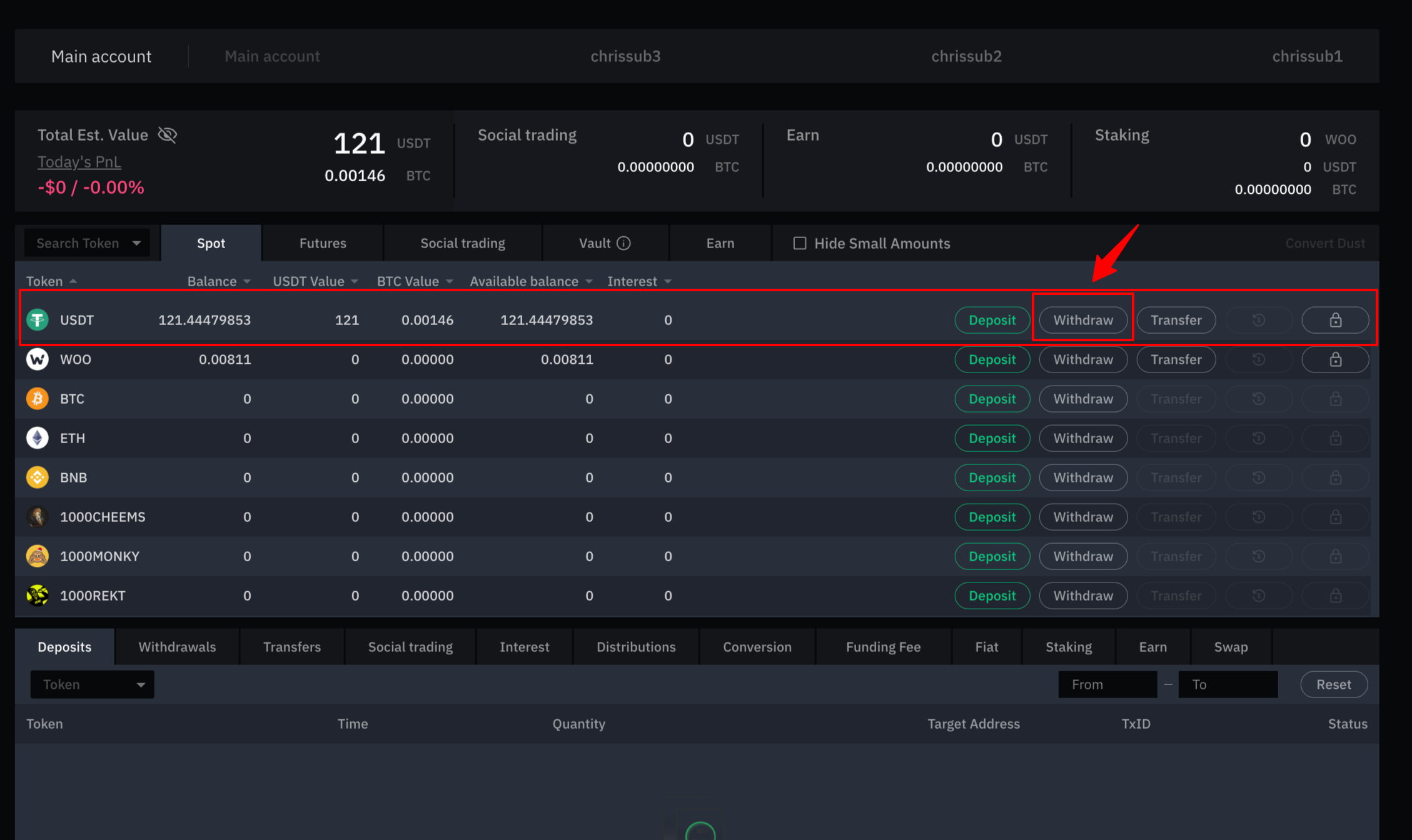Switch to the Futures tab

(323, 243)
